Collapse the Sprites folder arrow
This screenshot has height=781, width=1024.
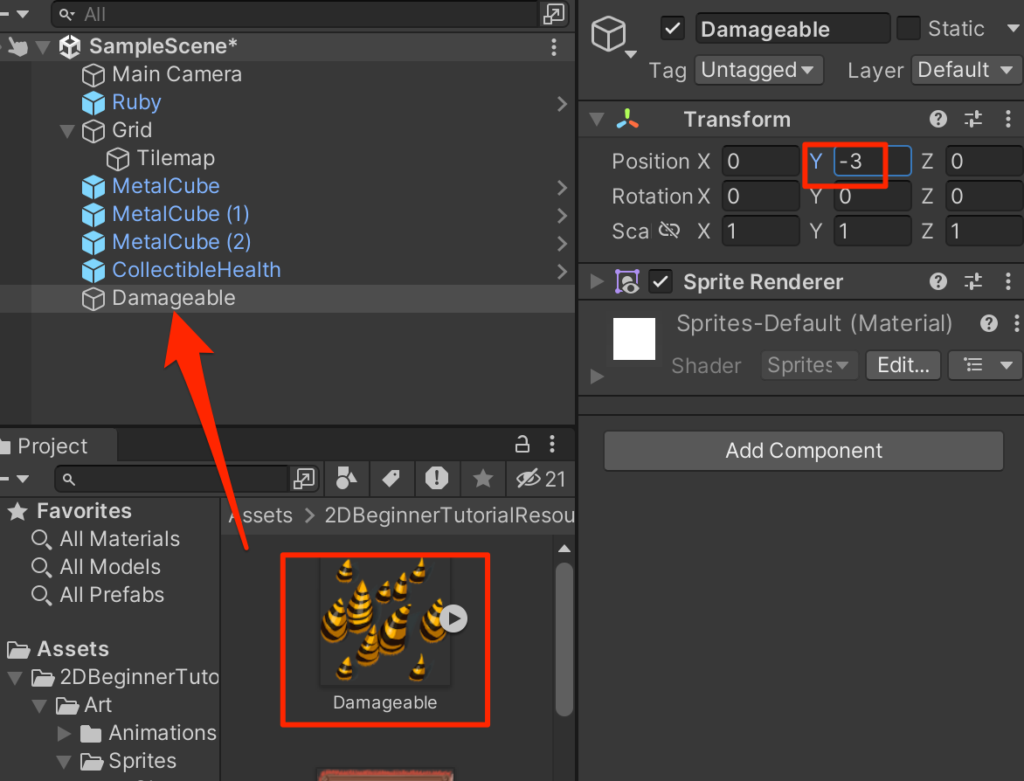(x=63, y=761)
